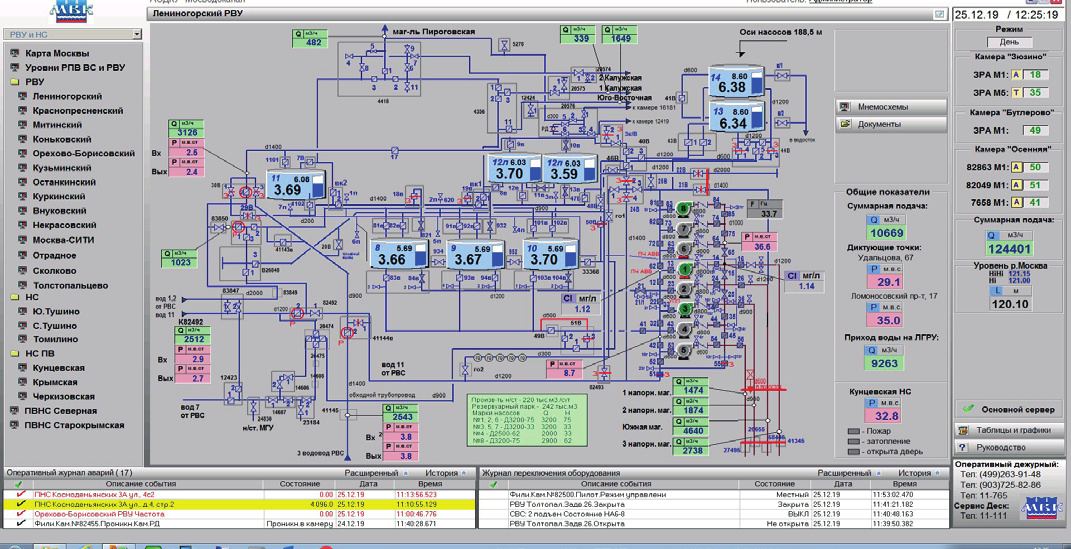Select Краснопресненский station
The width and height of the screenshot is (1071, 549).
click(78, 111)
